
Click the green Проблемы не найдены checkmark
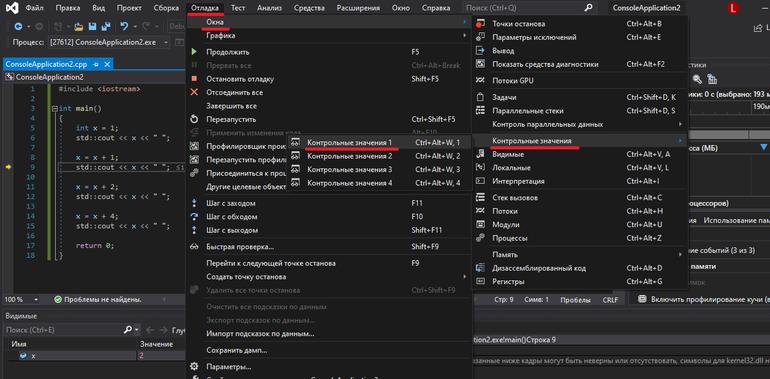click(57, 299)
